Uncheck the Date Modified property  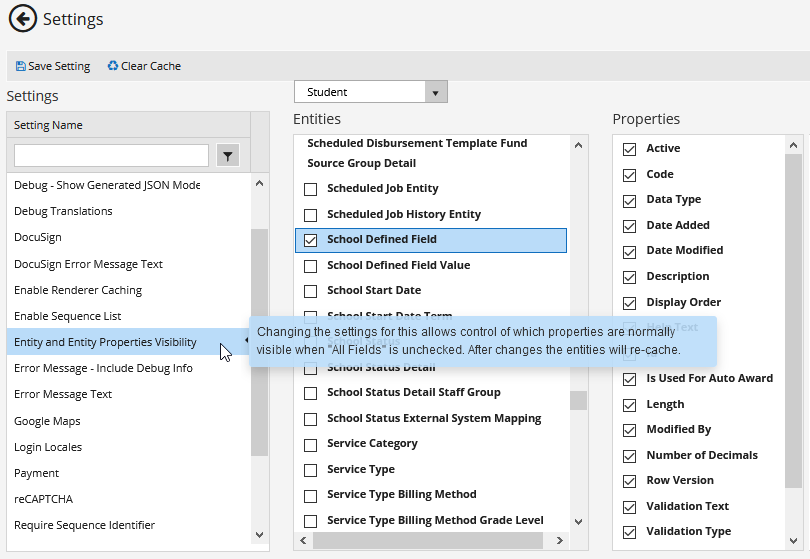(x=629, y=251)
